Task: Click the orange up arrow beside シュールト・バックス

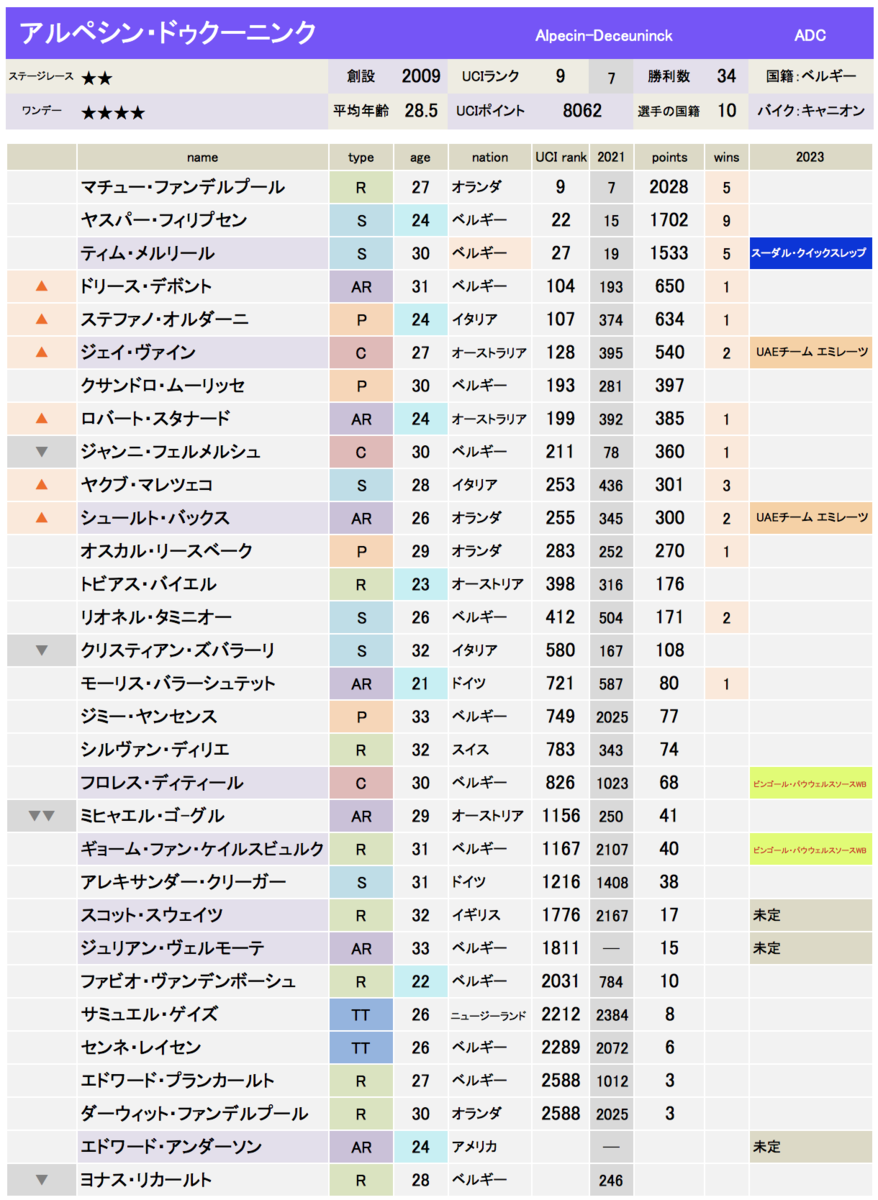Action: point(41,518)
